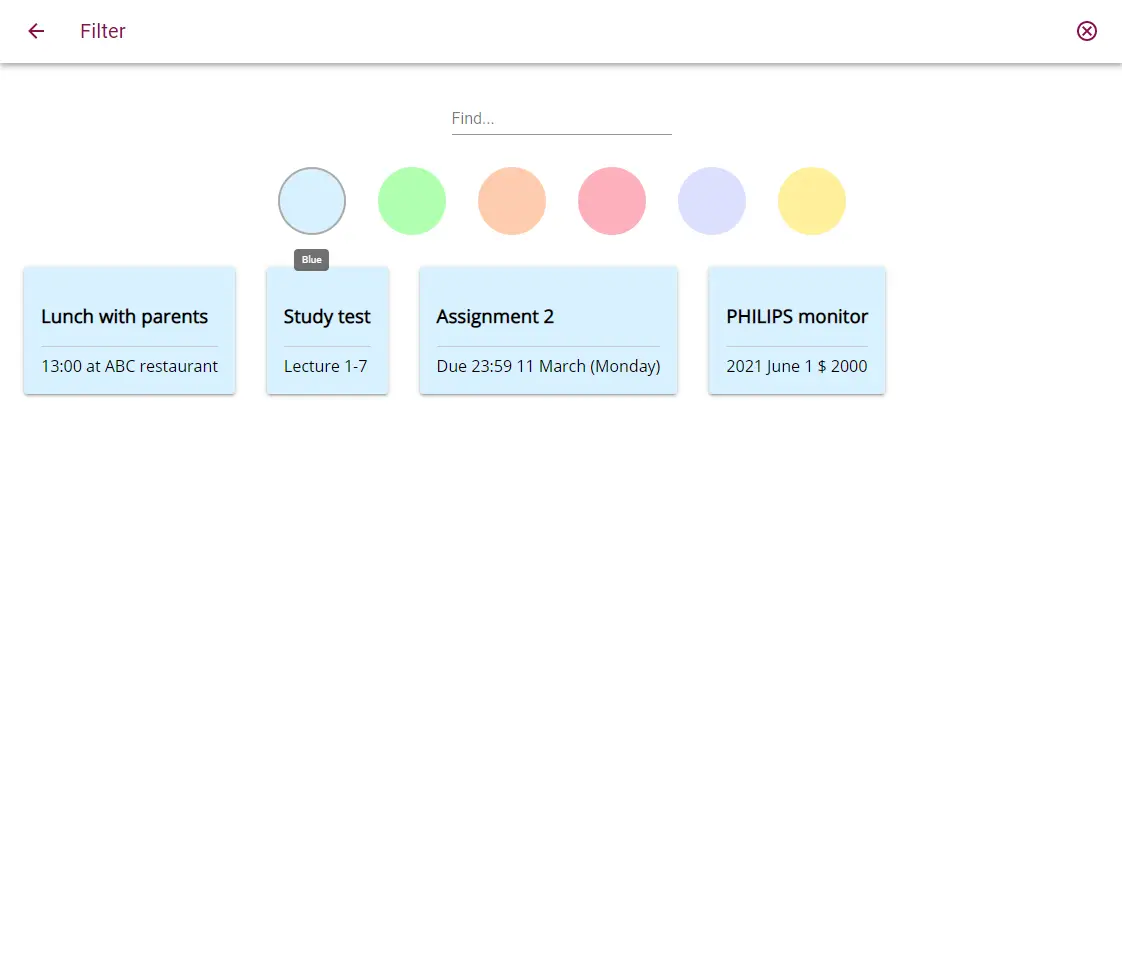Viewport: 1122px width, 966px height.
Task: Click the Filter page title
Action: tap(102, 31)
